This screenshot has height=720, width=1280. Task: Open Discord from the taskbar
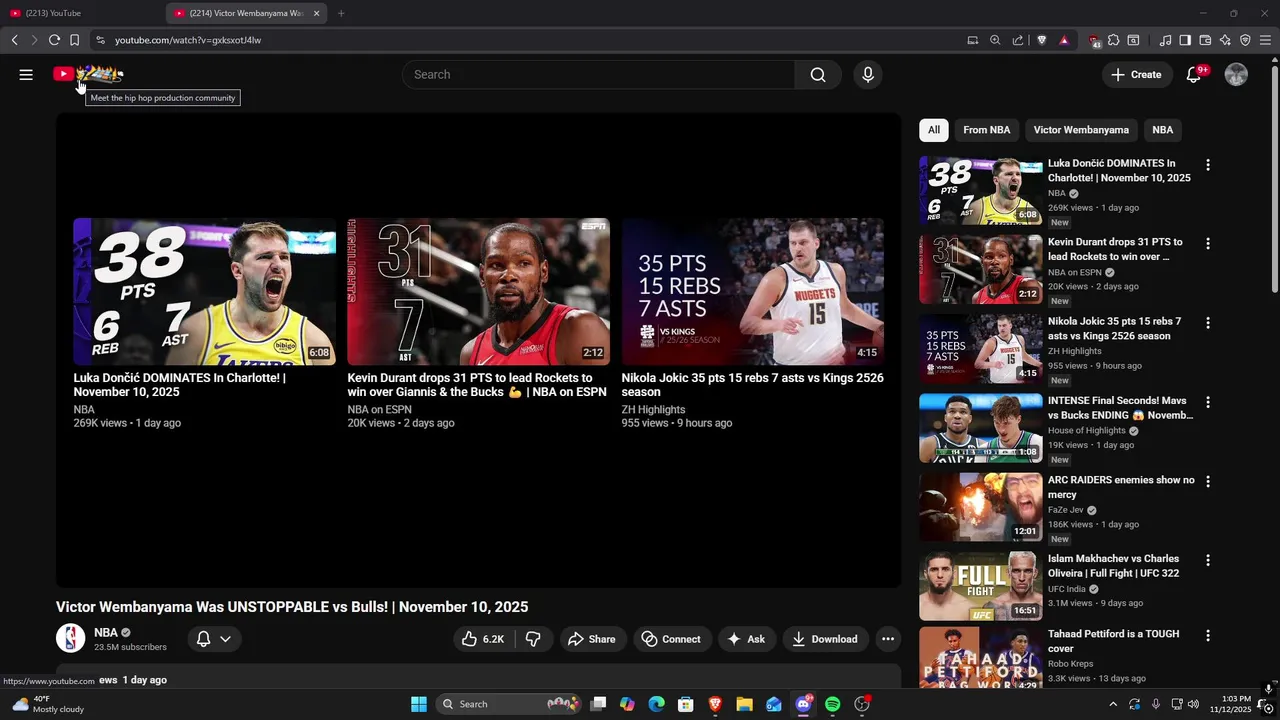point(803,704)
